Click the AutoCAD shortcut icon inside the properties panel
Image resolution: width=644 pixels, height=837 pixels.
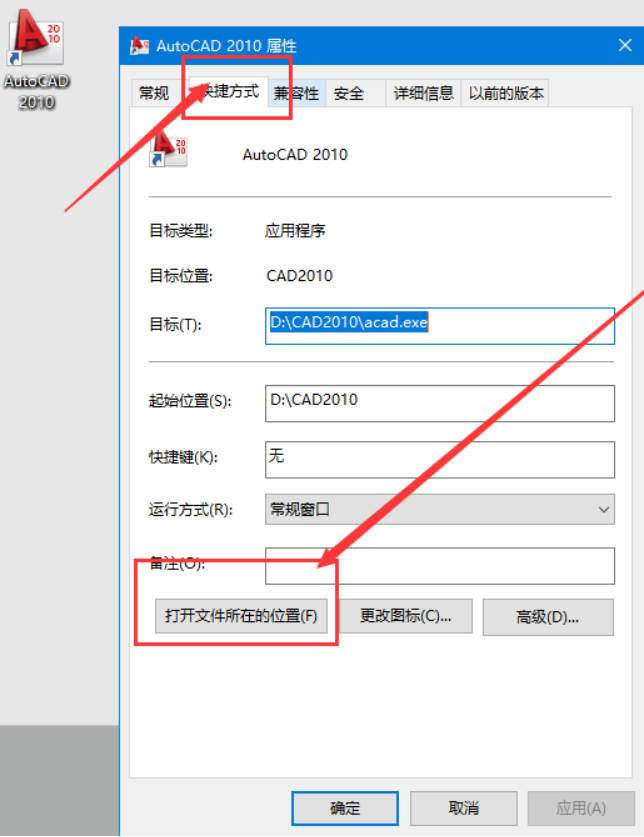pos(168,148)
